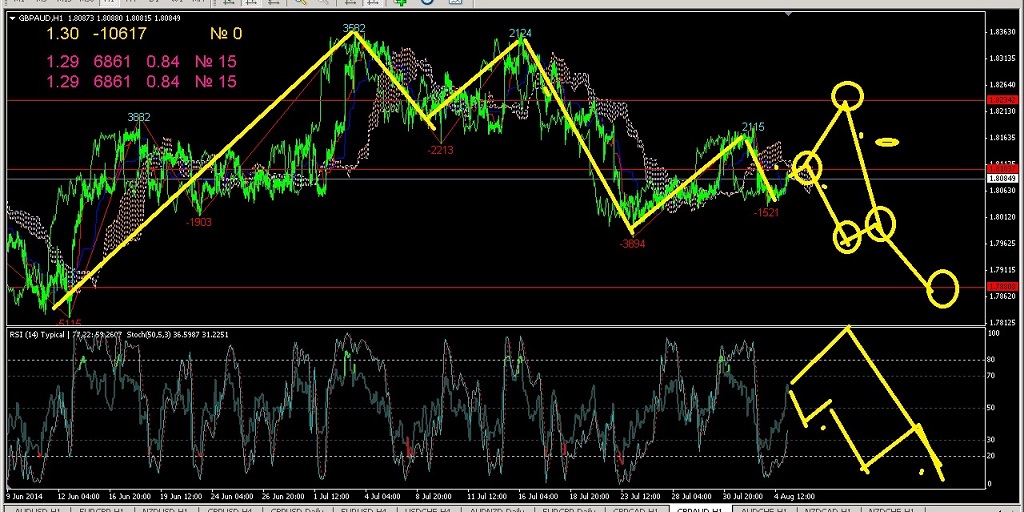This screenshot has height=512, width=1024.
Task: Click the chart shift triangle marker atop chart
Action: click(789, 14)
